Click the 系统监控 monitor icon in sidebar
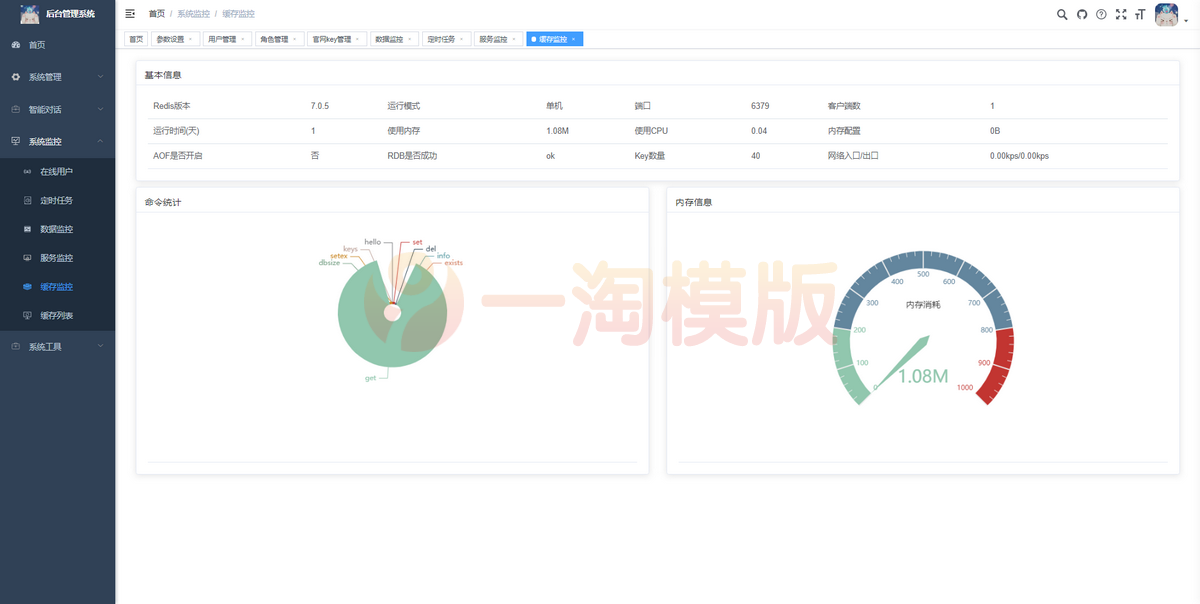The image size is (1200, 604). click(16, 141)
